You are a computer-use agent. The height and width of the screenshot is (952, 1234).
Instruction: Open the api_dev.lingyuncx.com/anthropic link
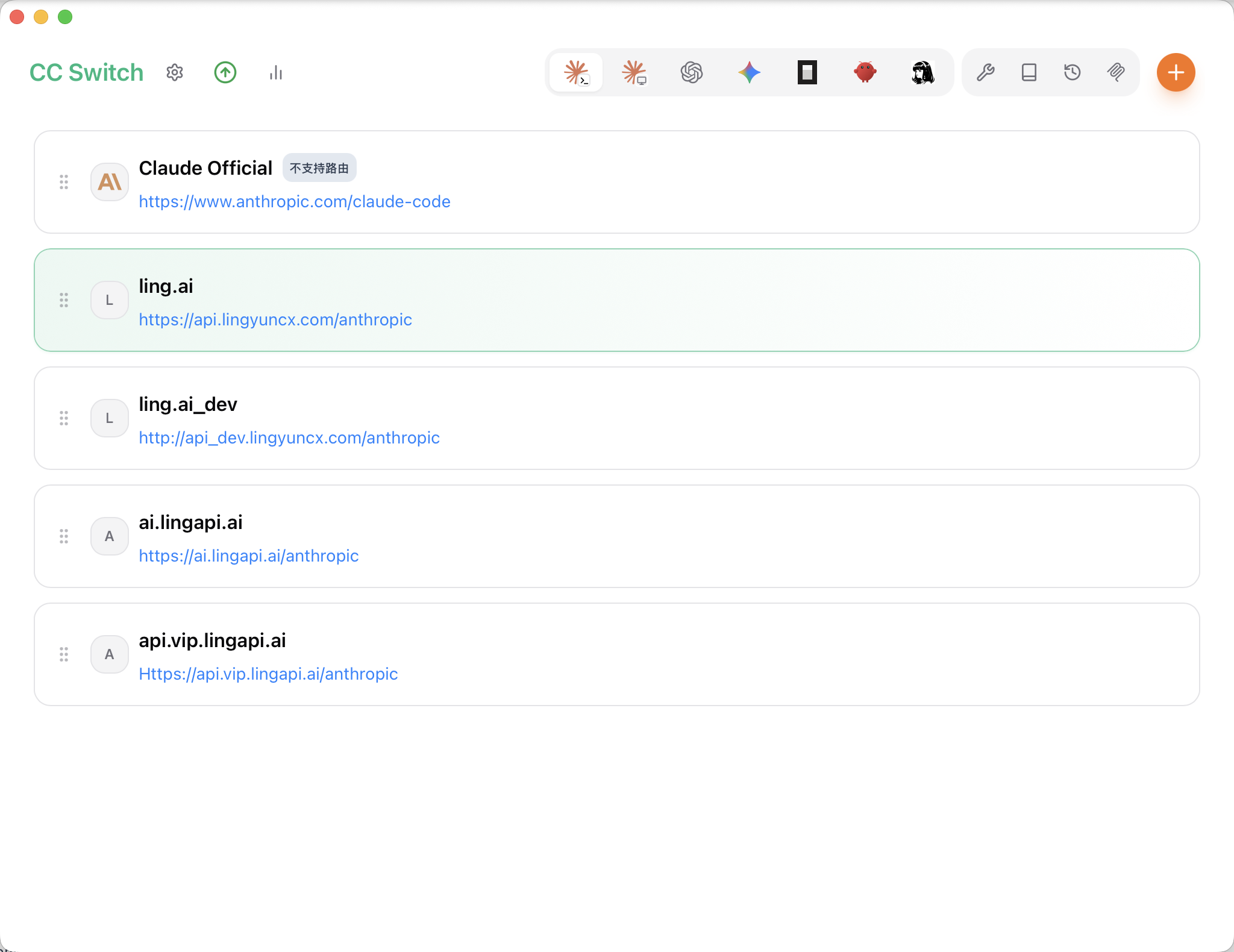pyautogui.click(x=289, y=437)
